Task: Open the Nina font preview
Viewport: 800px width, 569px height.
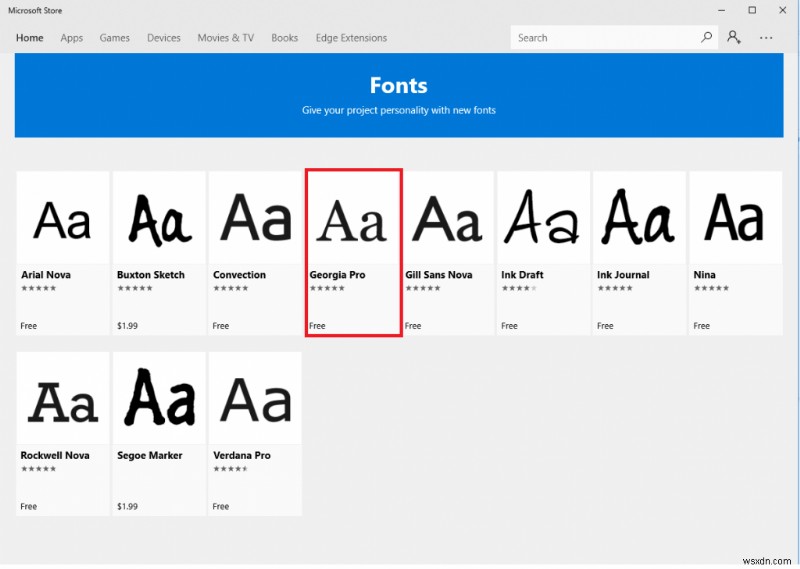Action: click(736, 218)
